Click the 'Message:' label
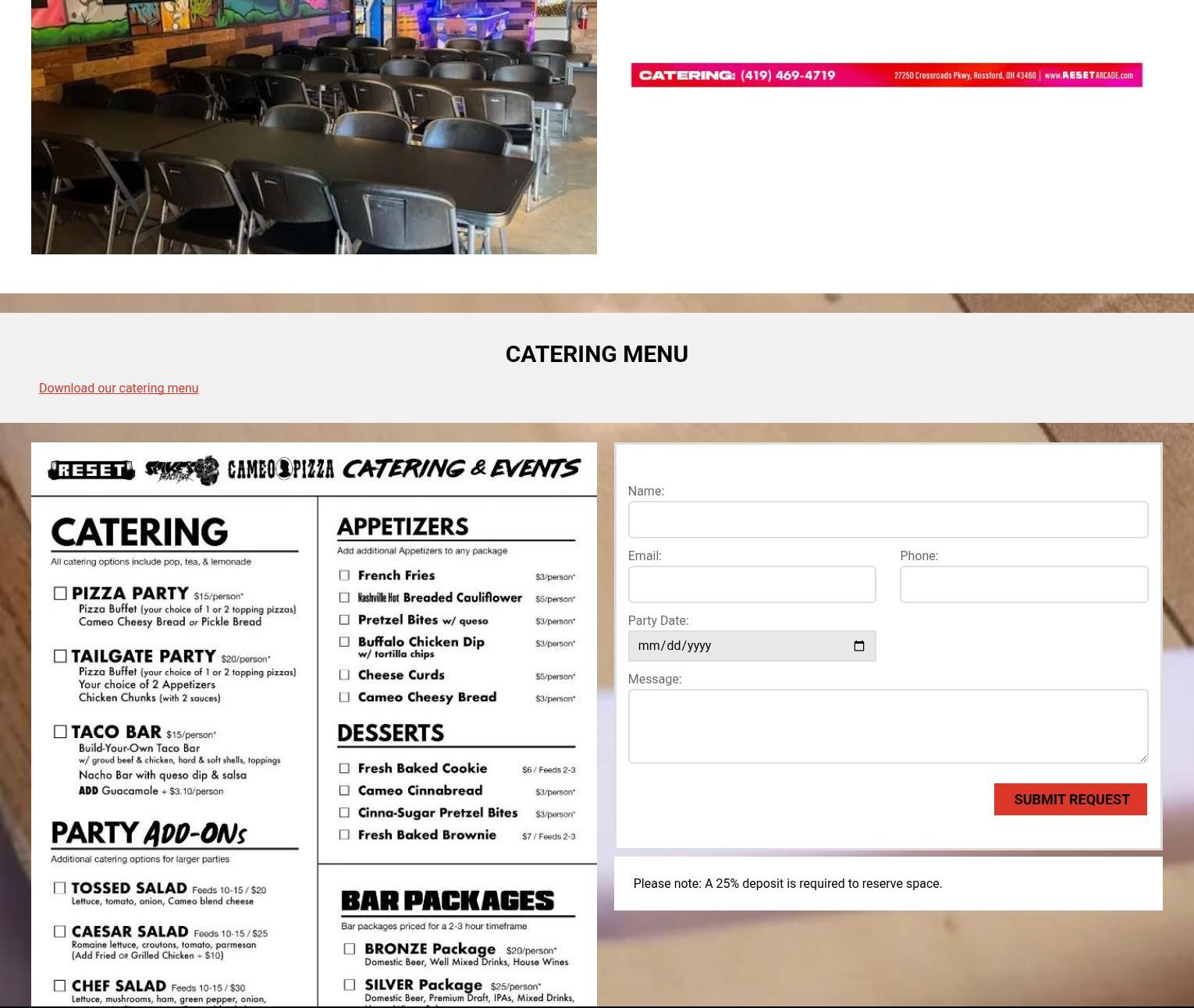 point(655,679)
